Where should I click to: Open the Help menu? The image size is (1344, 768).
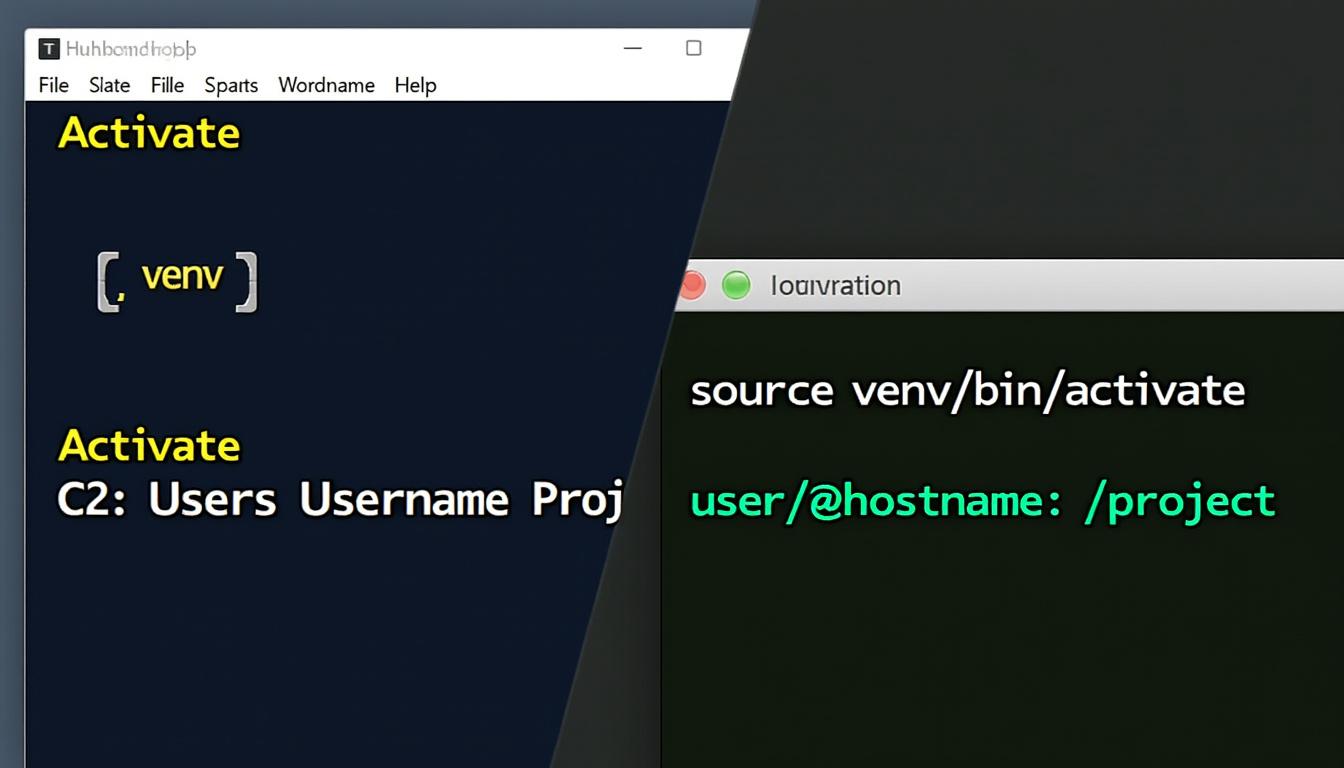tap(415, 86)
